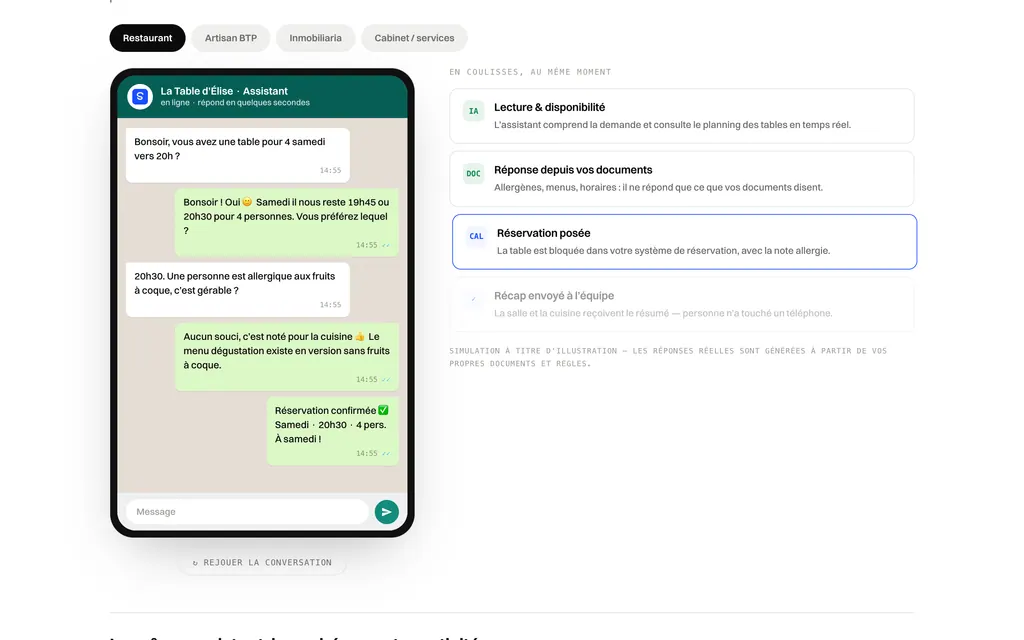Select Réponse depuis vos documents title
The width and height of the screenshot is (1024, 640).
tap(573, 170)
